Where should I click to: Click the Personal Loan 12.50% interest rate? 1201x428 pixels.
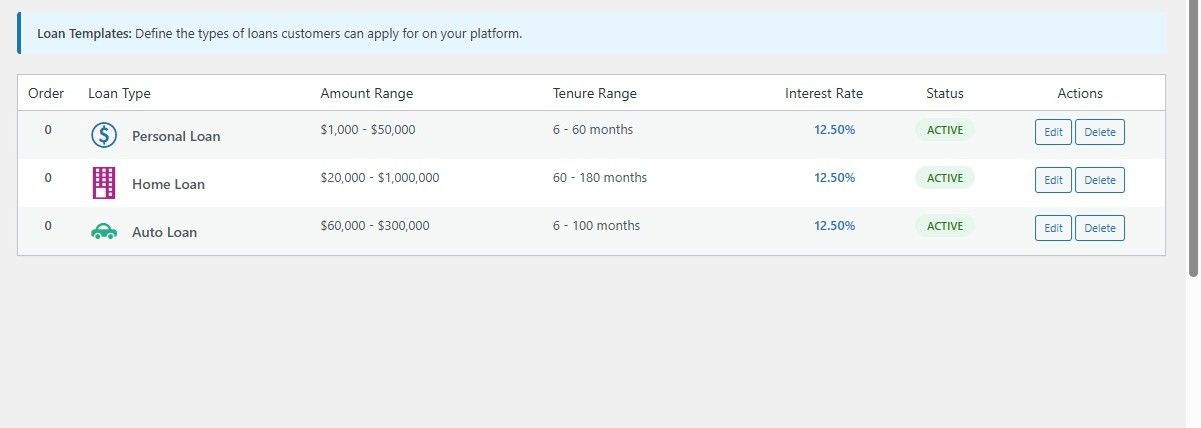click(x=834, y=130)
